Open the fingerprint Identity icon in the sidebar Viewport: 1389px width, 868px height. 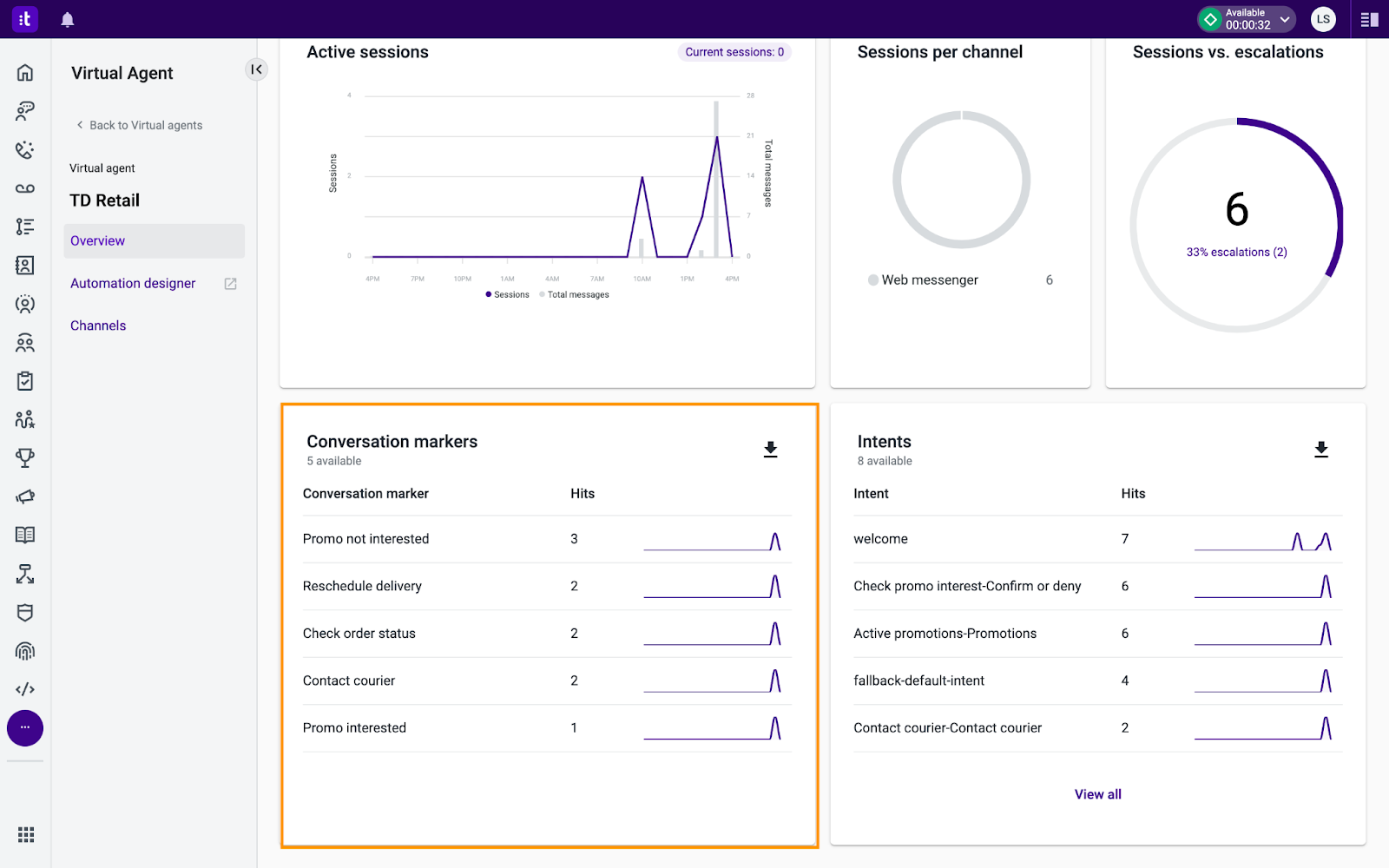25,651
